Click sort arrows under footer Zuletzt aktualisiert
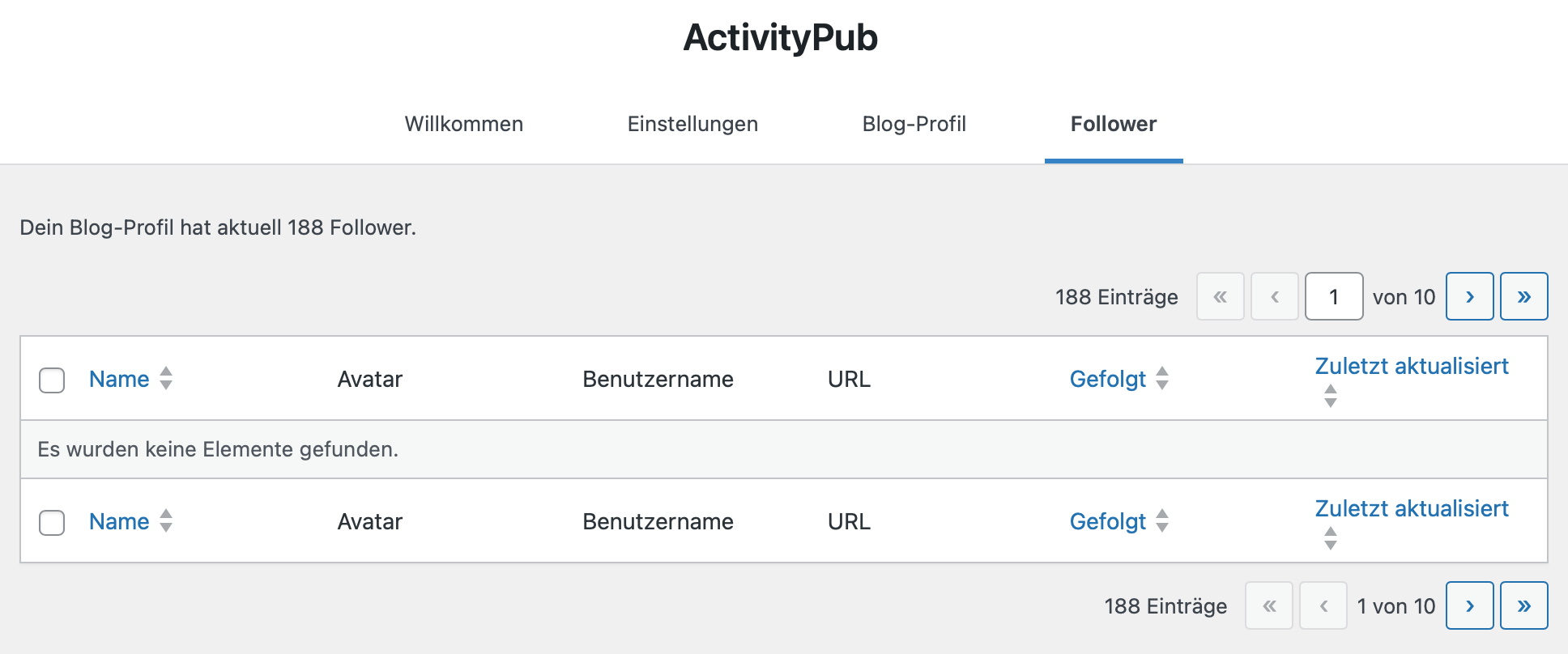 [1330, 538]
